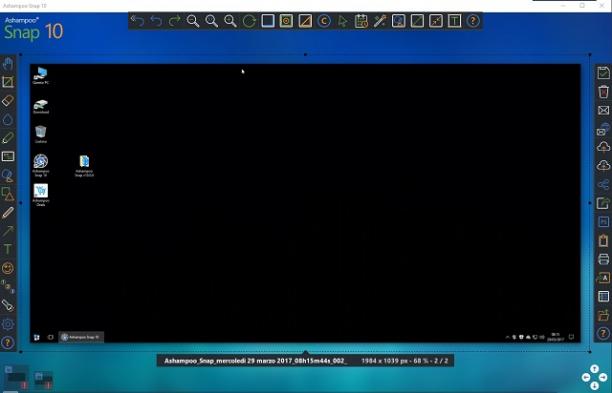Click the letter A with arrow icon in right toolbar

coord(603,277)
